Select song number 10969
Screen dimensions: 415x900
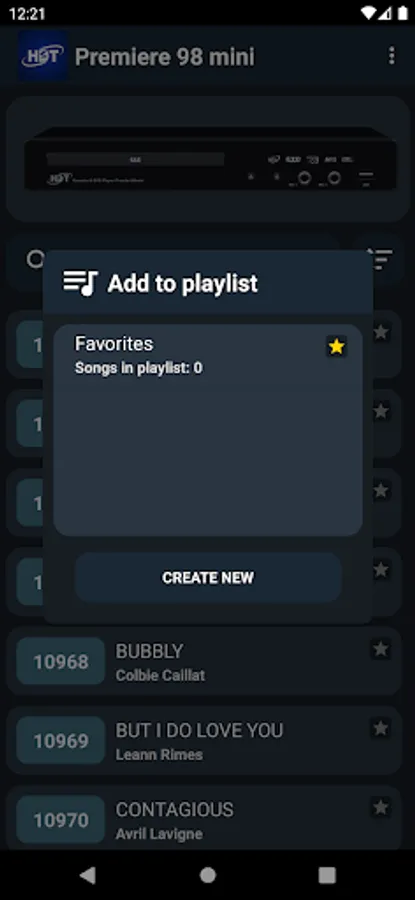61,741
